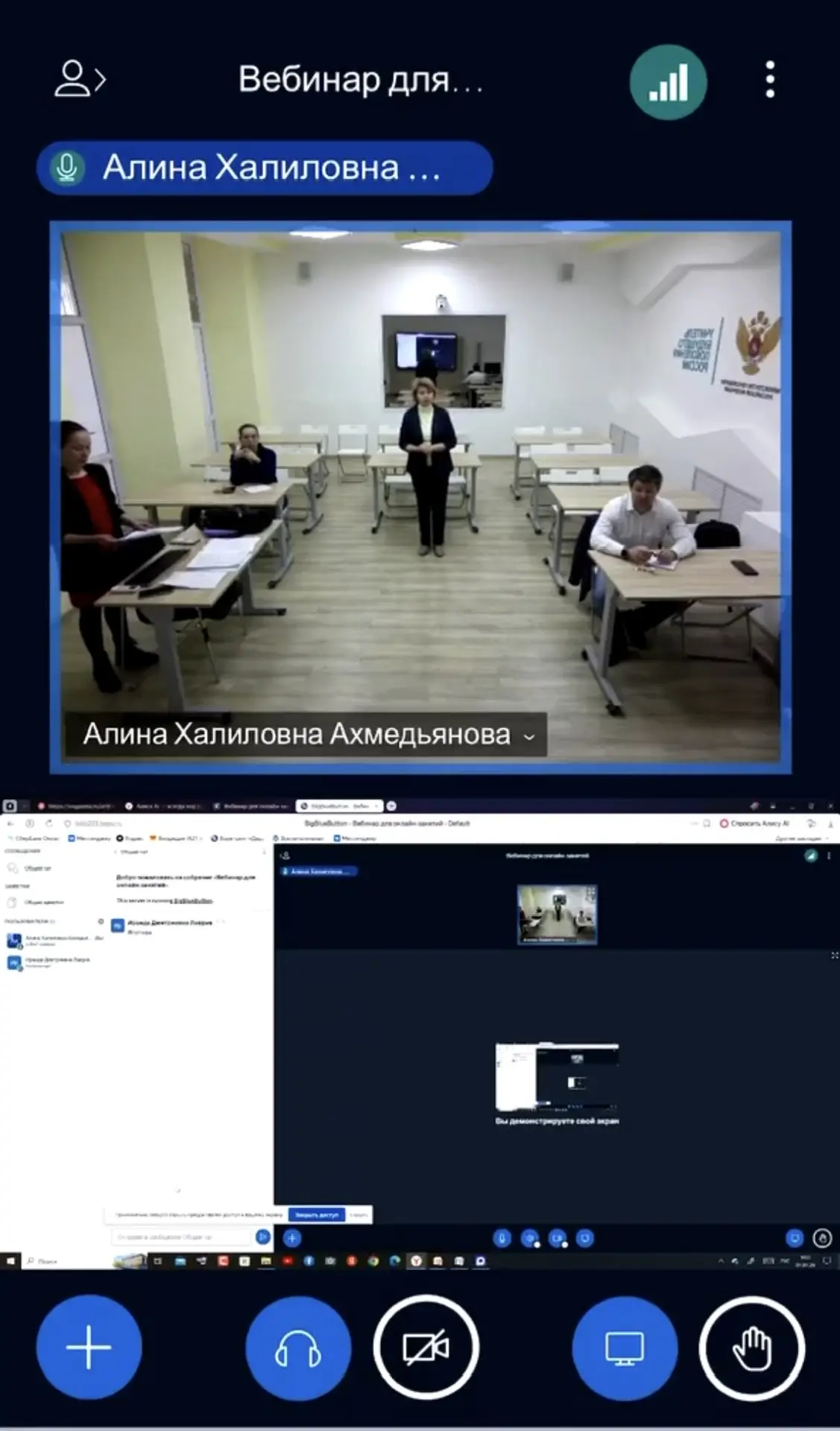
Task: Tap the large monitor screen share button
Action: 625,1347
